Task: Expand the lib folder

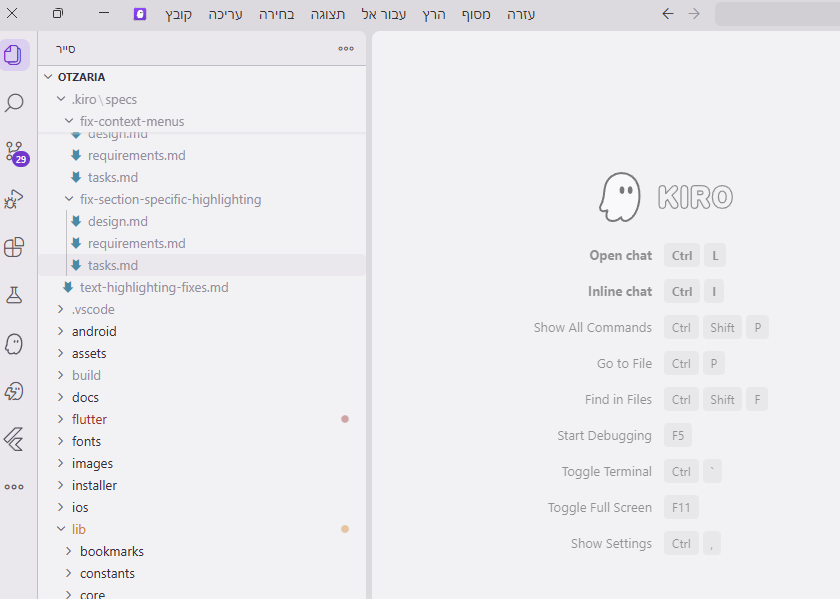Action: coord(79,529)
